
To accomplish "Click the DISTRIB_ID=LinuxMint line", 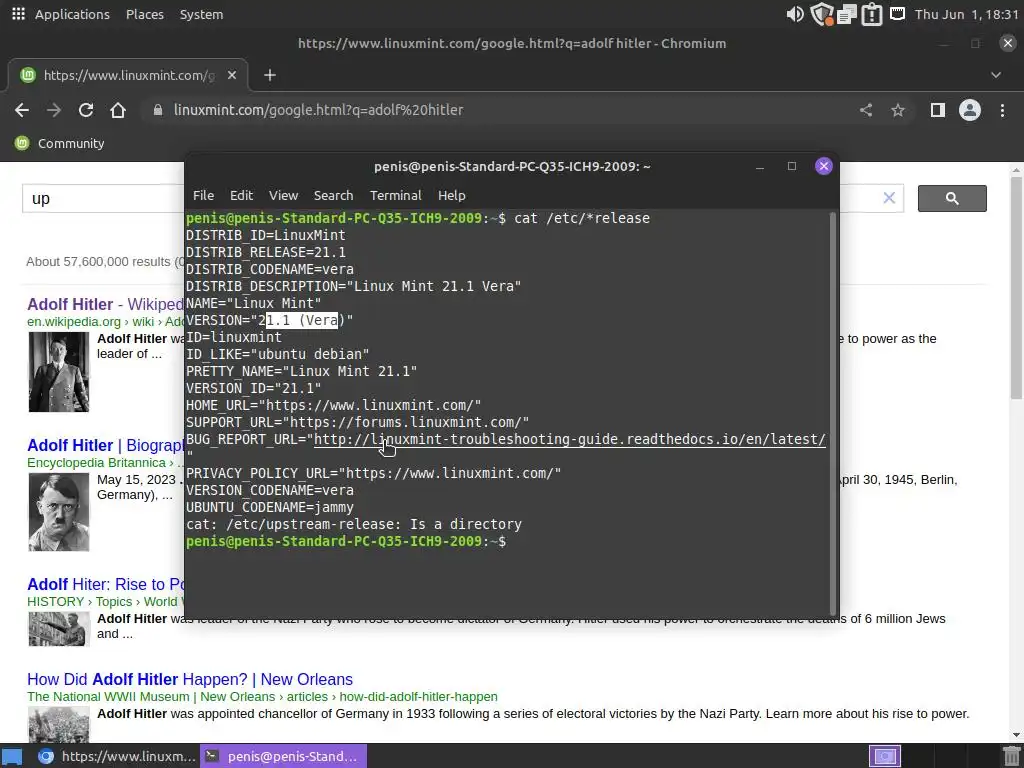I will 266,235.
